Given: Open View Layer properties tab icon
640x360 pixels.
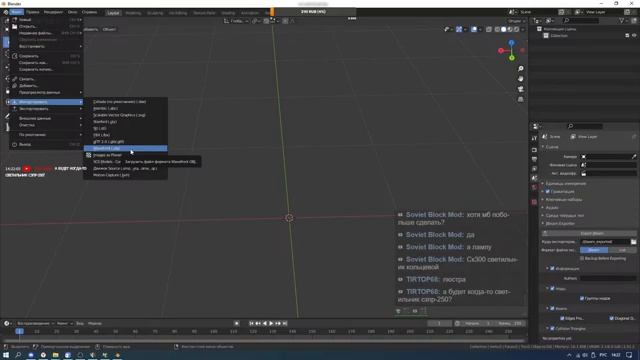Looking at the screenshot, I should [x=534, y=169].
